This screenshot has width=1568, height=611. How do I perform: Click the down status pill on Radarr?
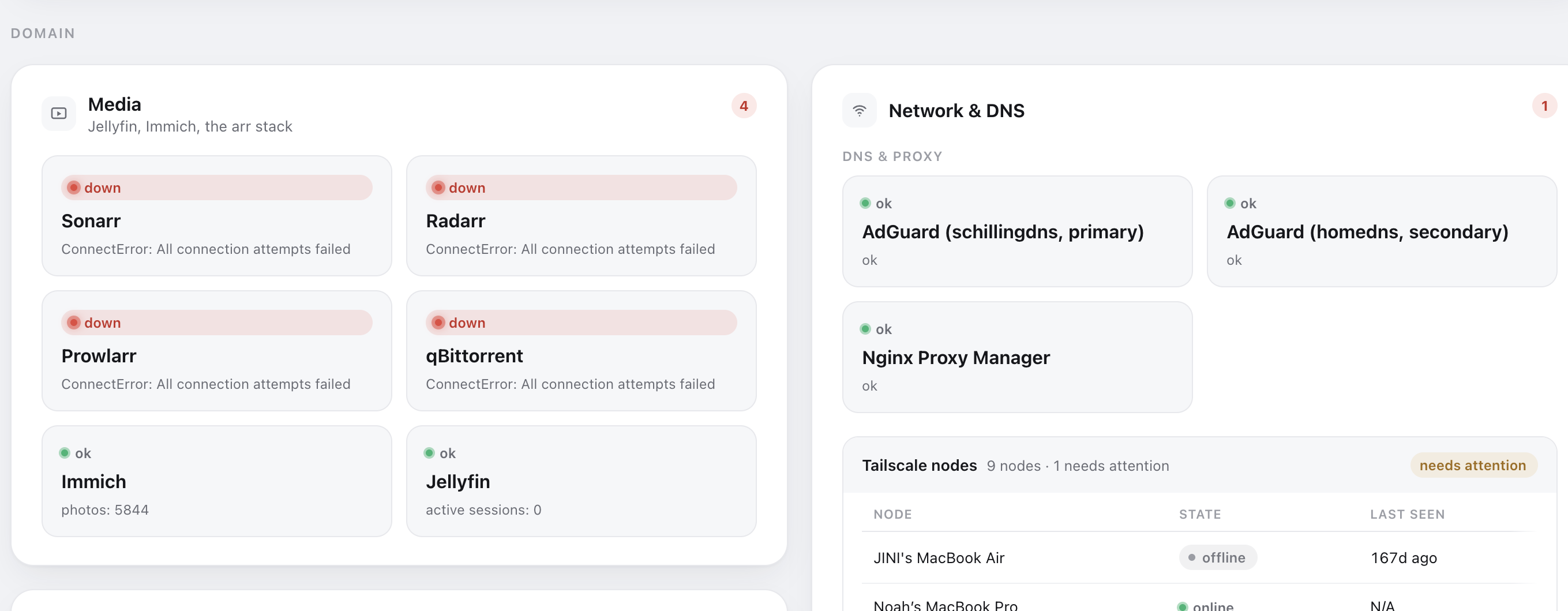[581, 188]
